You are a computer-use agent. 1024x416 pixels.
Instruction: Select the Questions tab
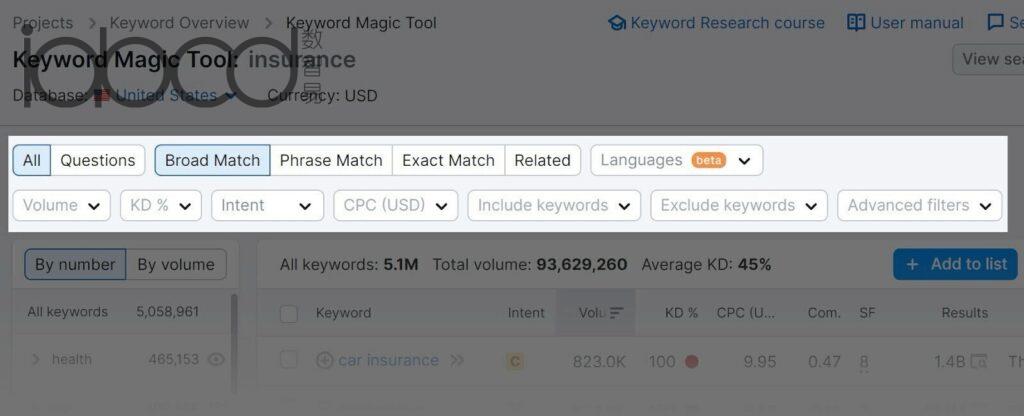coord(97,161)
